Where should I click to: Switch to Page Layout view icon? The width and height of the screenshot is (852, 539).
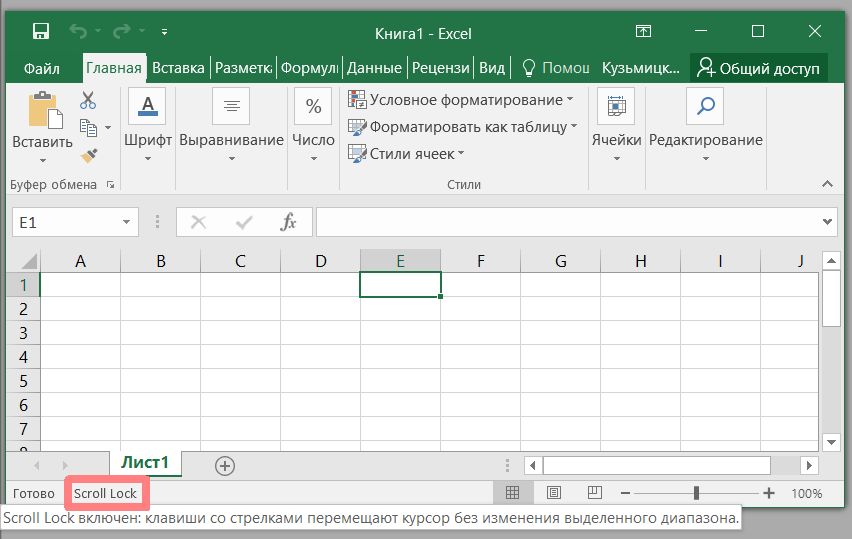[554, 493]
